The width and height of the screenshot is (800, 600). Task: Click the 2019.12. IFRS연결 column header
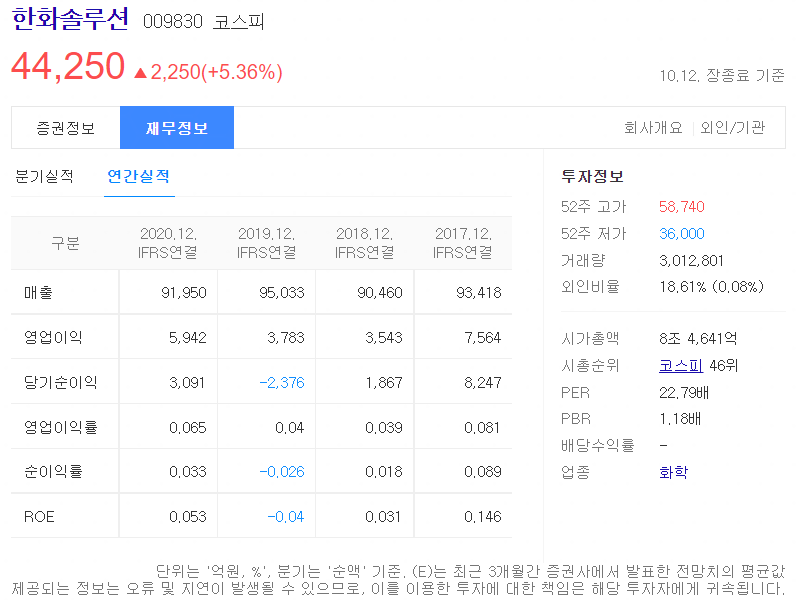266,243
